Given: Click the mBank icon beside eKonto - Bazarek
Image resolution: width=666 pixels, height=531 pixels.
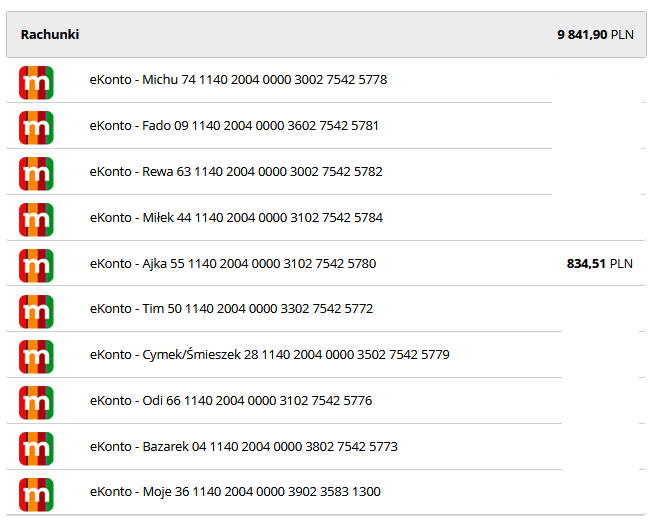Looking at the screenshot, I should coord(36,447).
